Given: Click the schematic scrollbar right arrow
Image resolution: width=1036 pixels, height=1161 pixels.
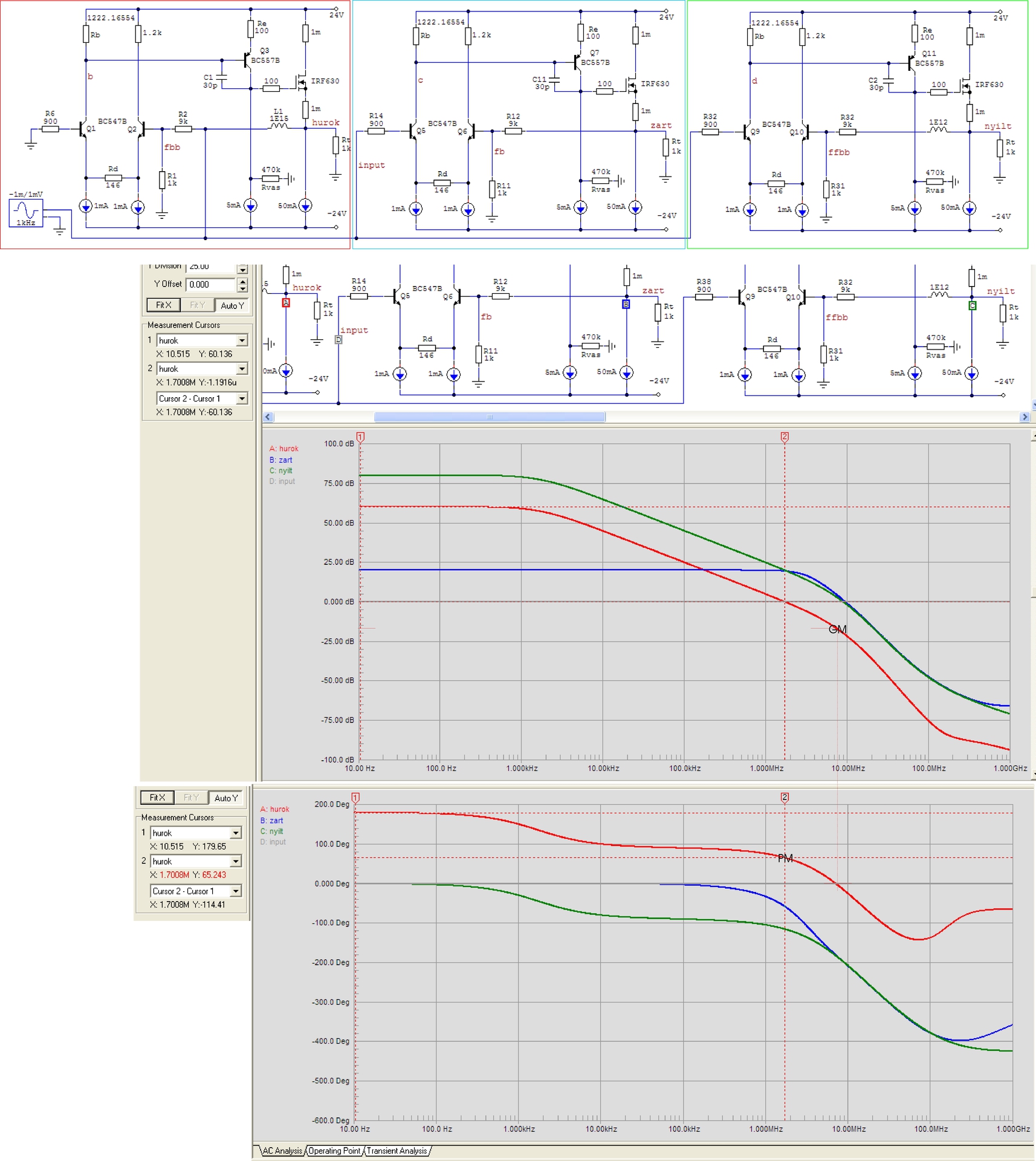Looking at the screenshot, I should click(x=1024, y=417).
